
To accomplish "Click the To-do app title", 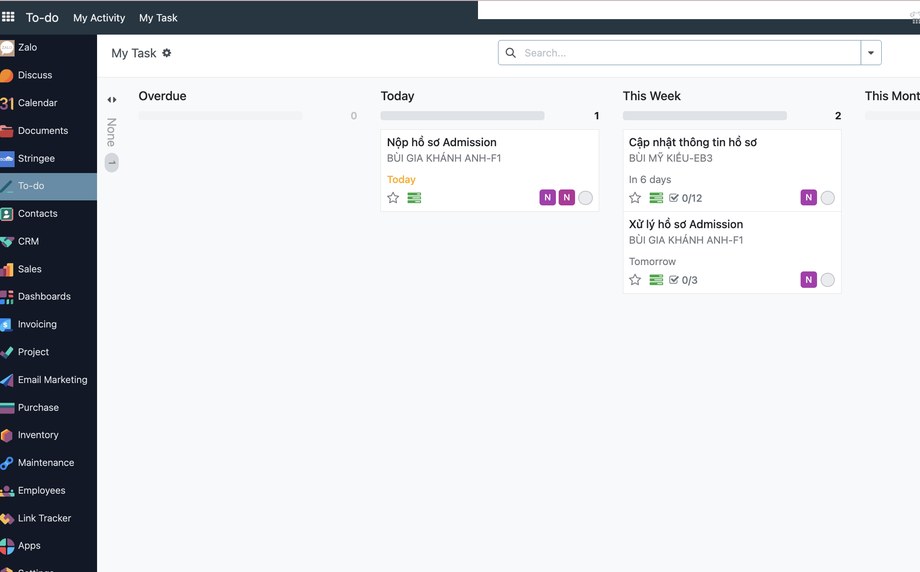I will tap(42, 18).
